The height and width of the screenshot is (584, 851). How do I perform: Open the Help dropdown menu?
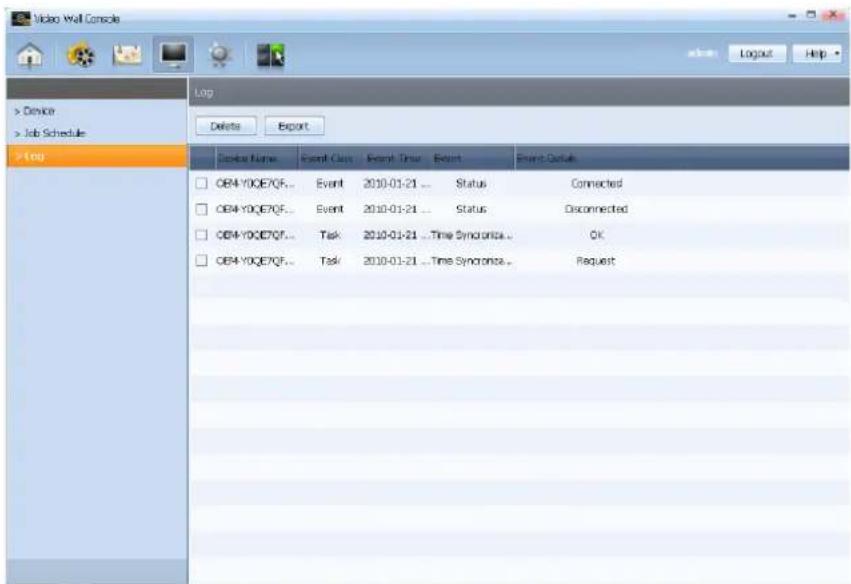click(817, 53)
